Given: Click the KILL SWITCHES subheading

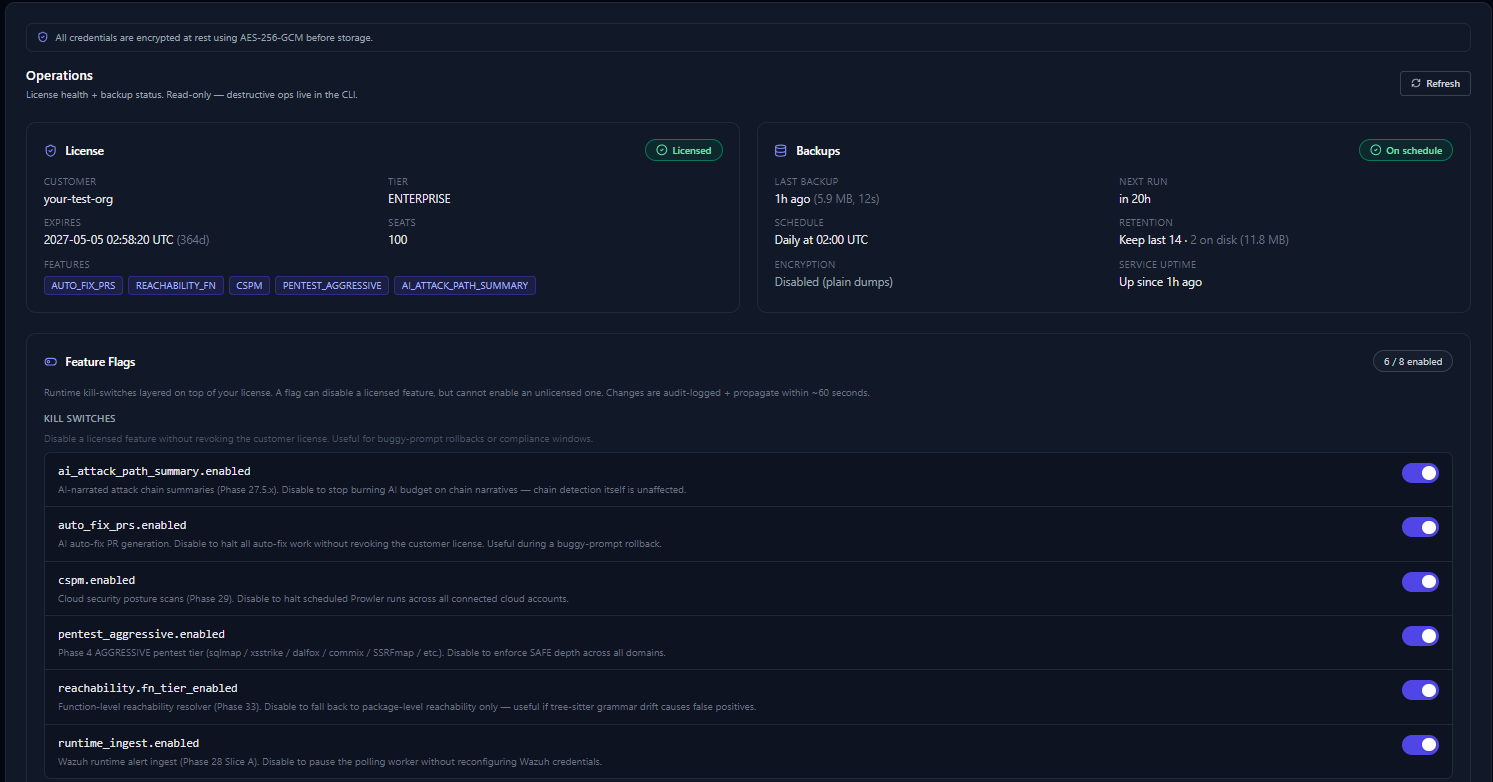Looking at the screenshot, I should pos(79,418).
